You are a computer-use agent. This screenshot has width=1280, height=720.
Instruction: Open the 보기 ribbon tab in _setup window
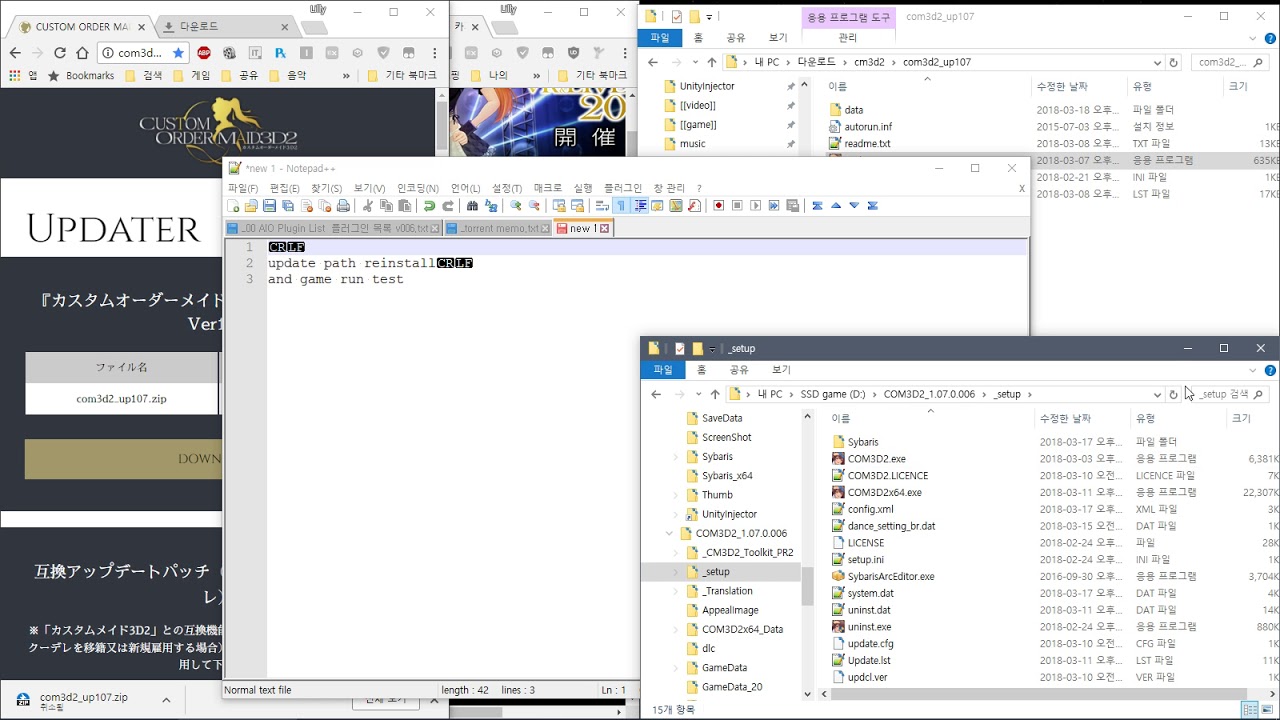[781, 370]
